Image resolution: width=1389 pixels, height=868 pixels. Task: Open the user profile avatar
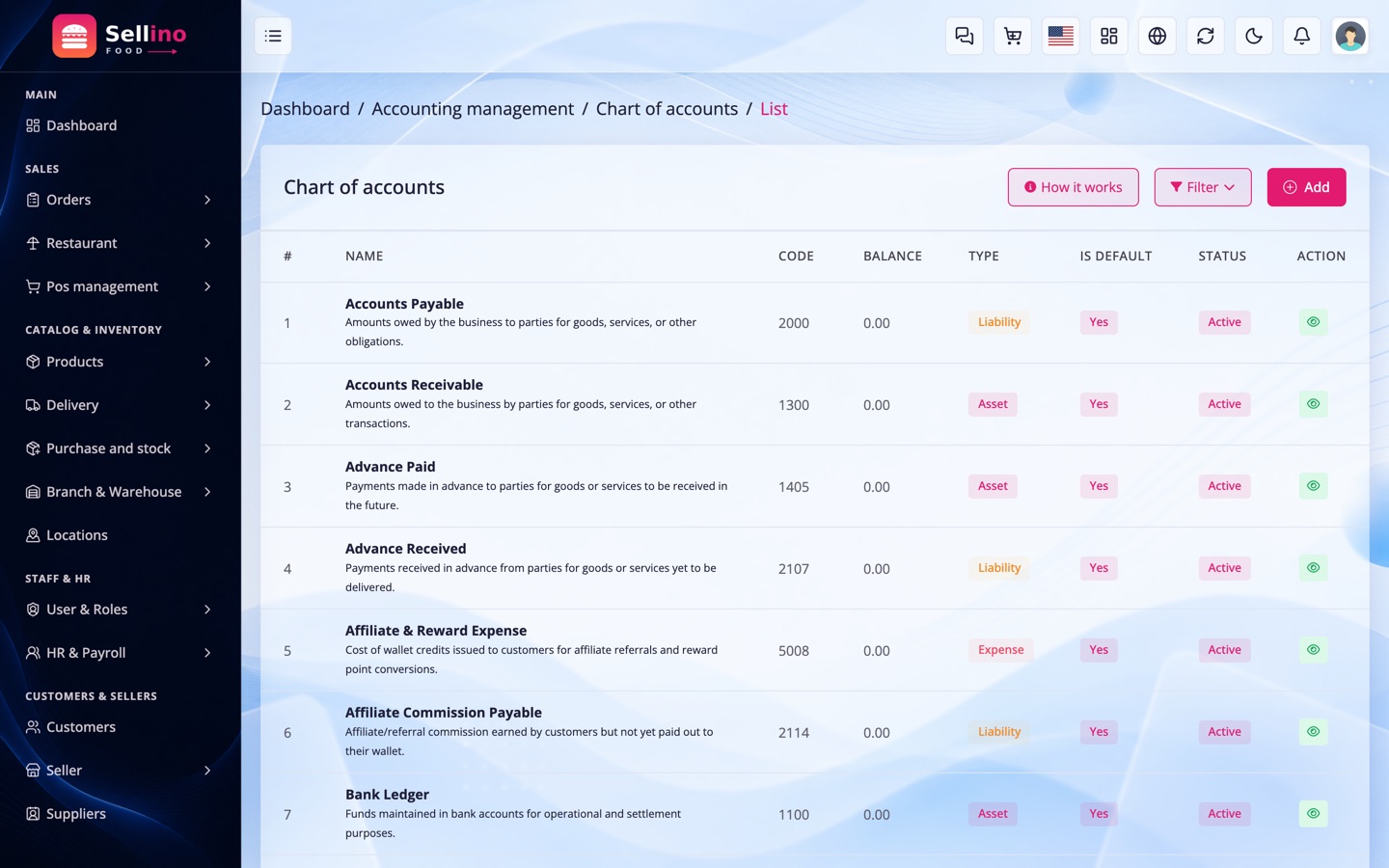point(1350,36)
